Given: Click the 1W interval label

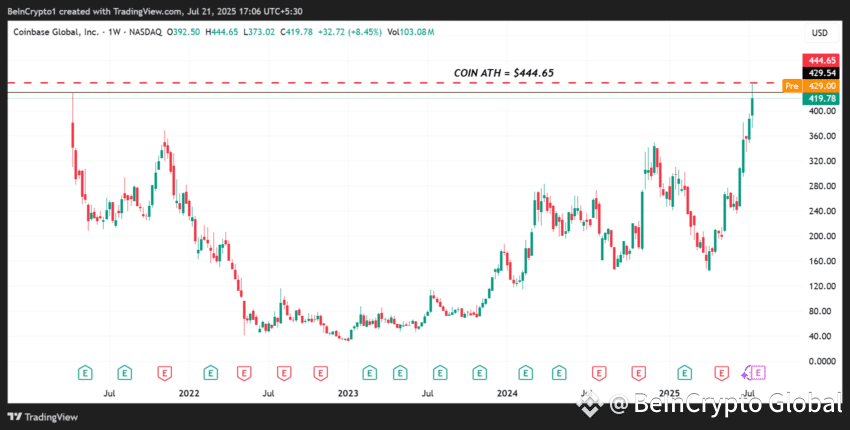Looking at the screenshot, I should point(114,33).
